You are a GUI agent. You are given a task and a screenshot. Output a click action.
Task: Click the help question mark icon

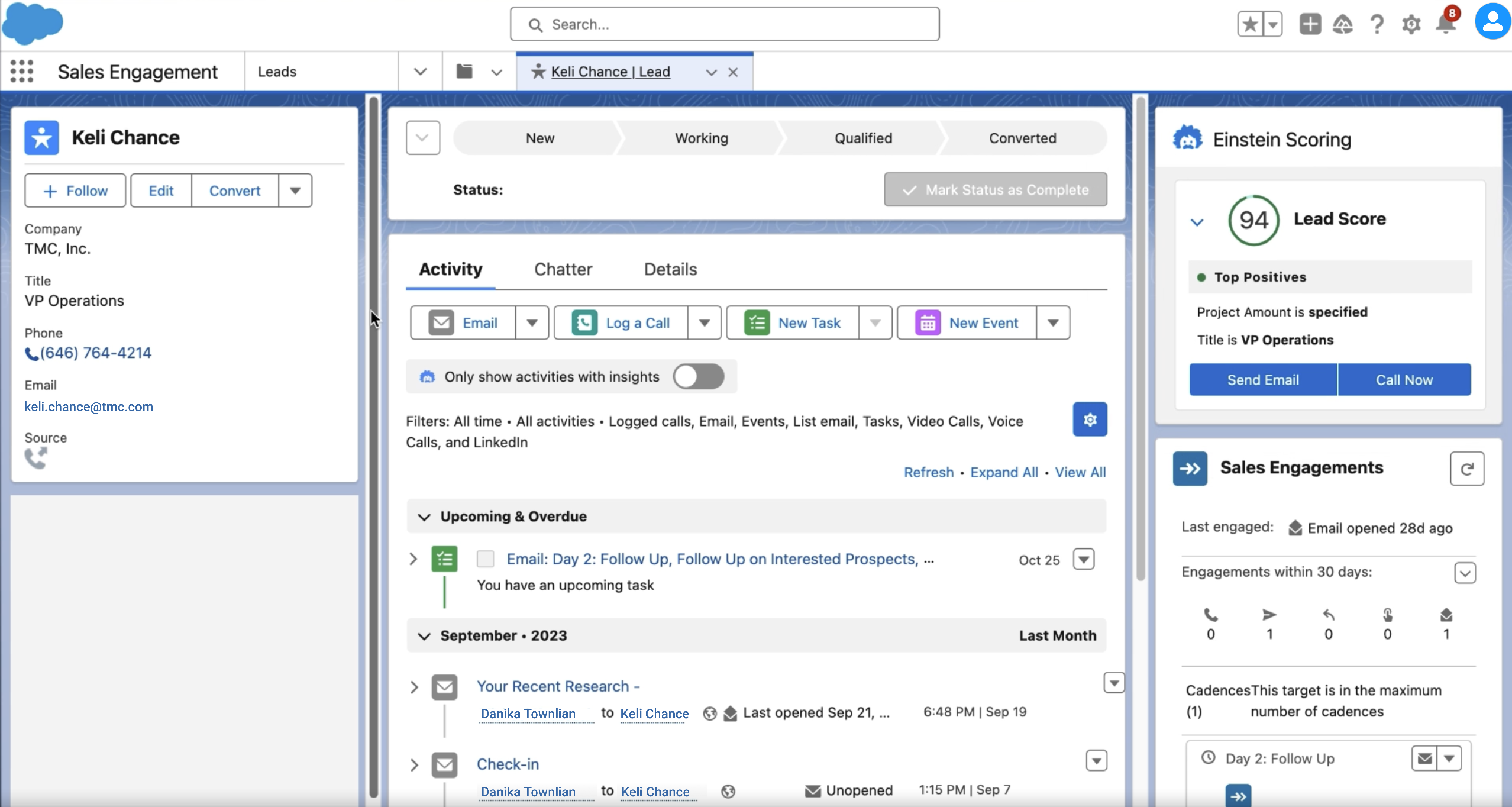[x=1377, y=24]
